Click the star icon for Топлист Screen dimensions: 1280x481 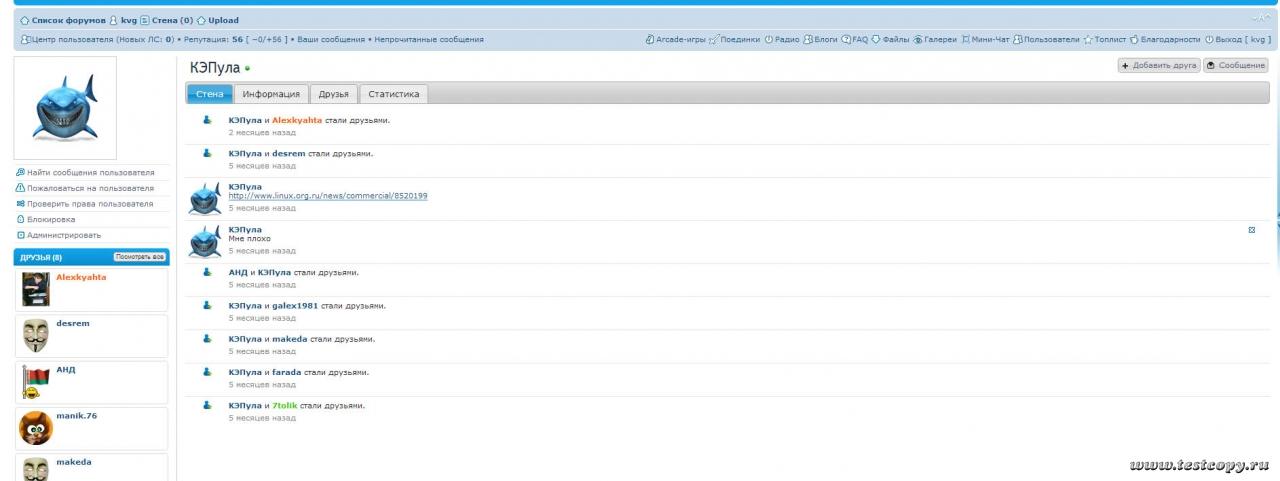pos(1088,40)
